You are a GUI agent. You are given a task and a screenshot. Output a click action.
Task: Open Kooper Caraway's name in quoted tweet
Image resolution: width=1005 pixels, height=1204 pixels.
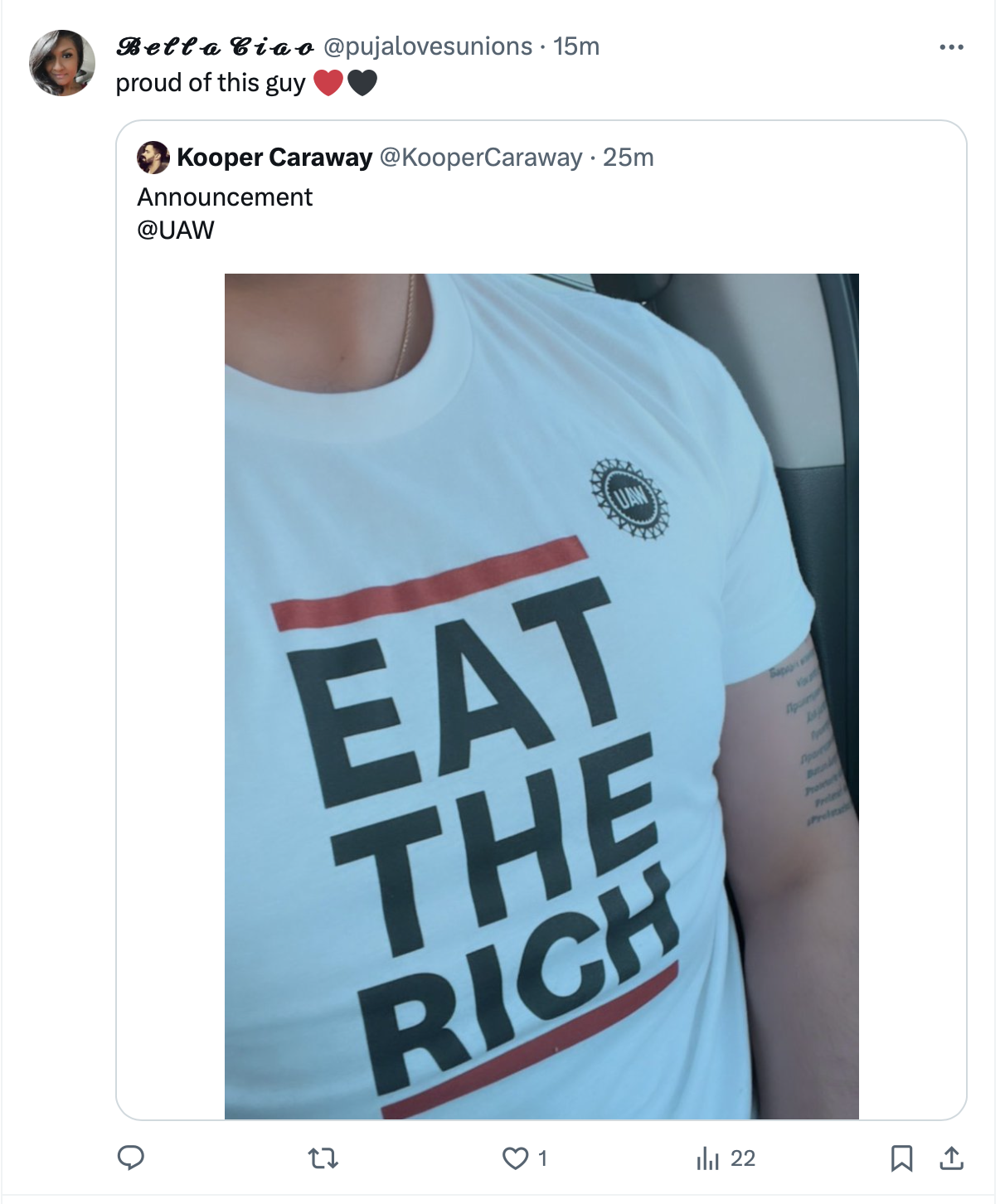tap(274, 158)
